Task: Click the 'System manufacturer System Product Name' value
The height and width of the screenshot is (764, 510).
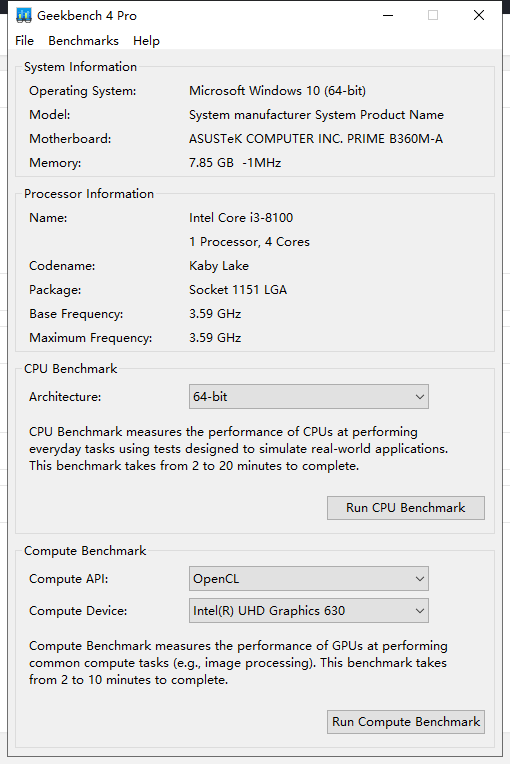Action: tap(316, 115)
